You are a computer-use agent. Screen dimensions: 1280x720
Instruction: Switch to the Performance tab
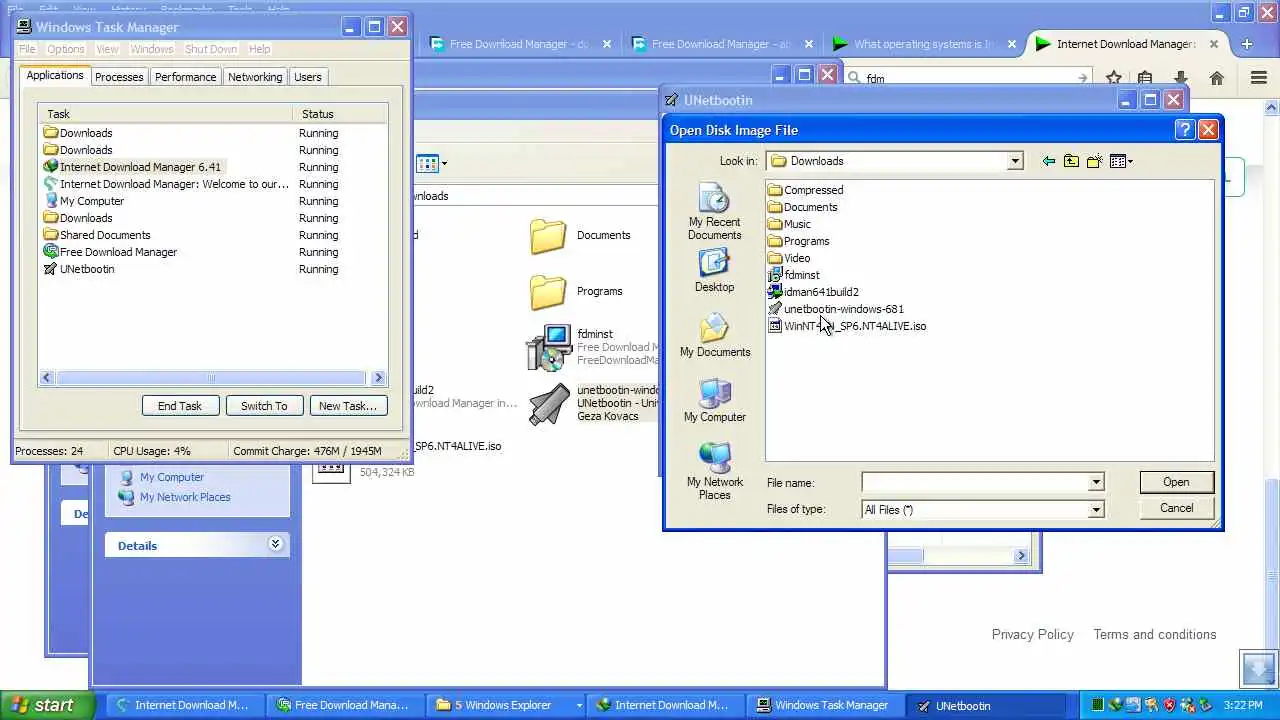click(x=185, y=77)
